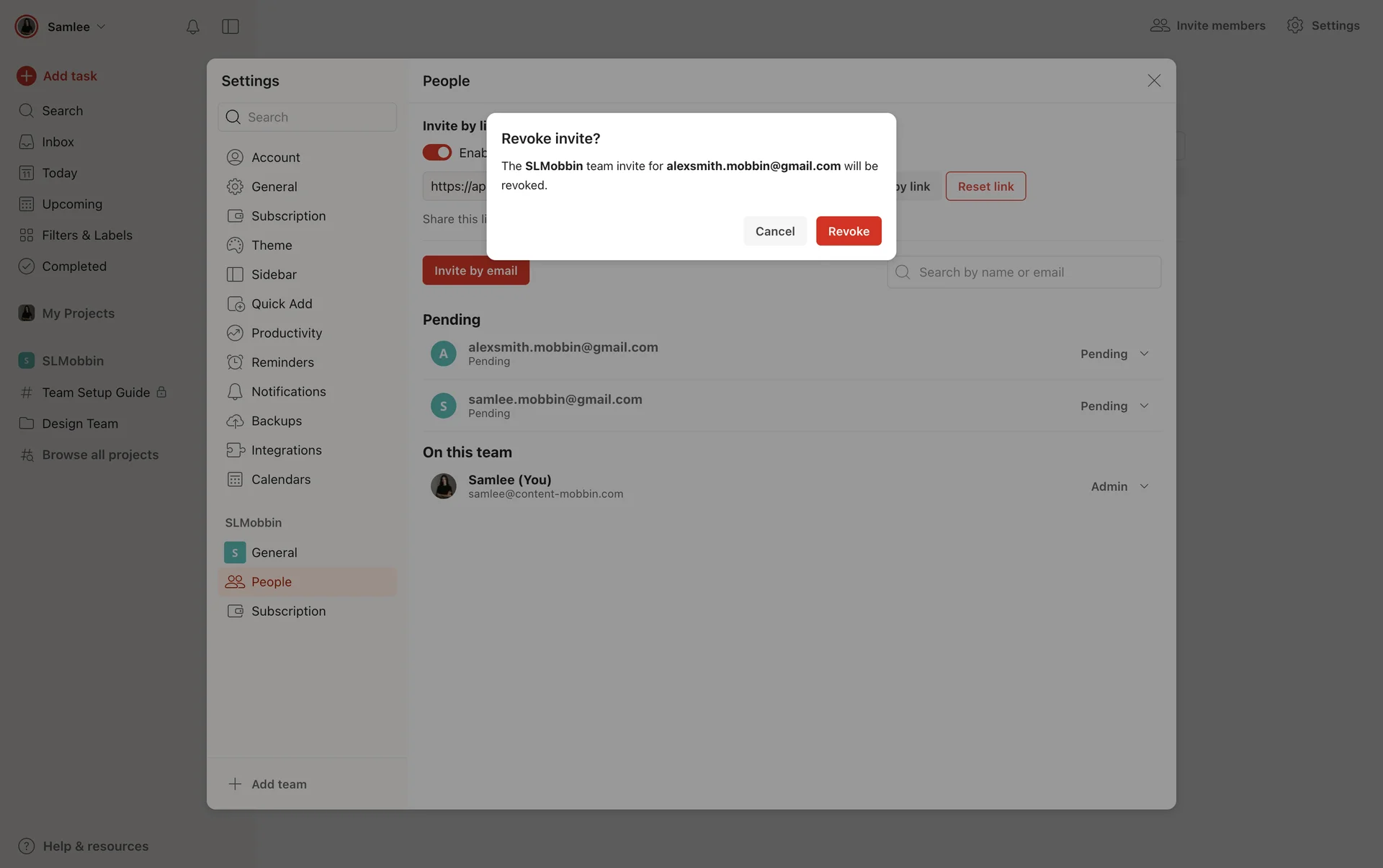Image resolution: width=1383 pixels, height=868 pixels.
Task: Cancel the revoke invite dialog
Action: (x=774, y=231)
